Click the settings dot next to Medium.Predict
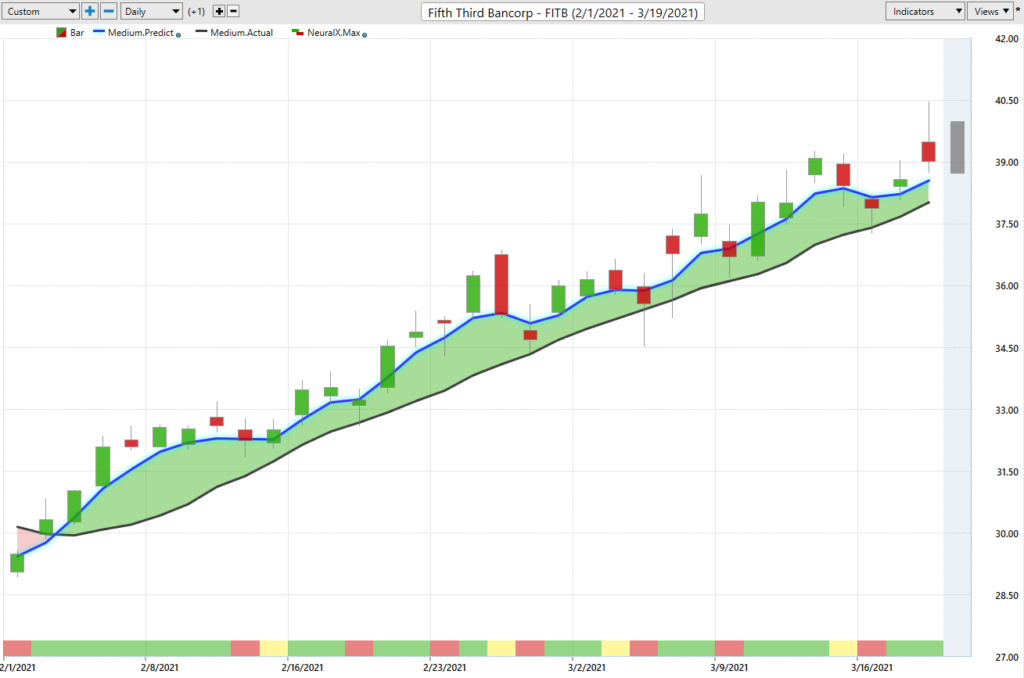The width and height of the screenshot is (1024, 678). coord(178,35)
